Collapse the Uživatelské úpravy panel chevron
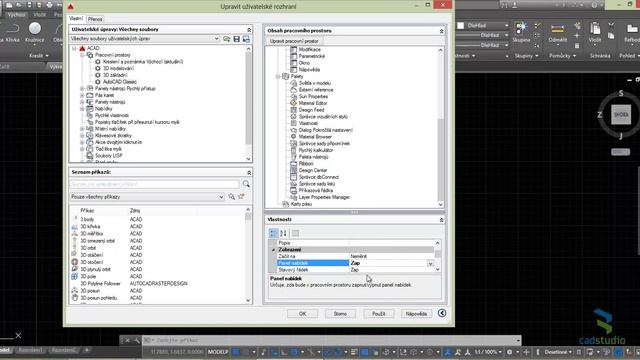Image resolution: width=640 pixels, height=360 pixels. point(249,30)
